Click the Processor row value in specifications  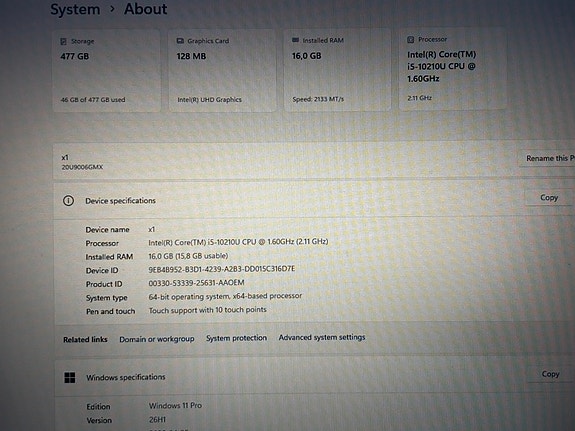tap(238, 242)
